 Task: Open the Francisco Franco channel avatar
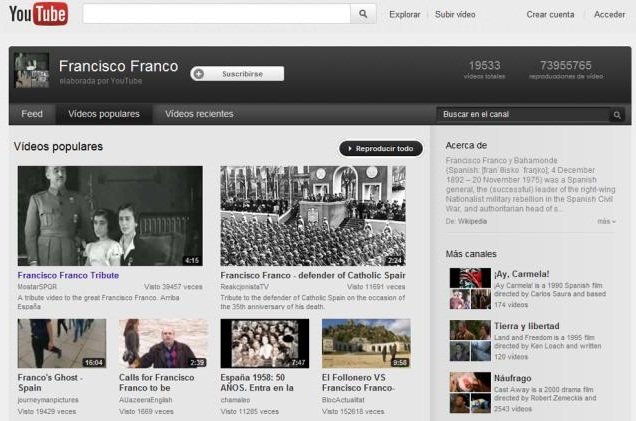click(x=32, y=70)
